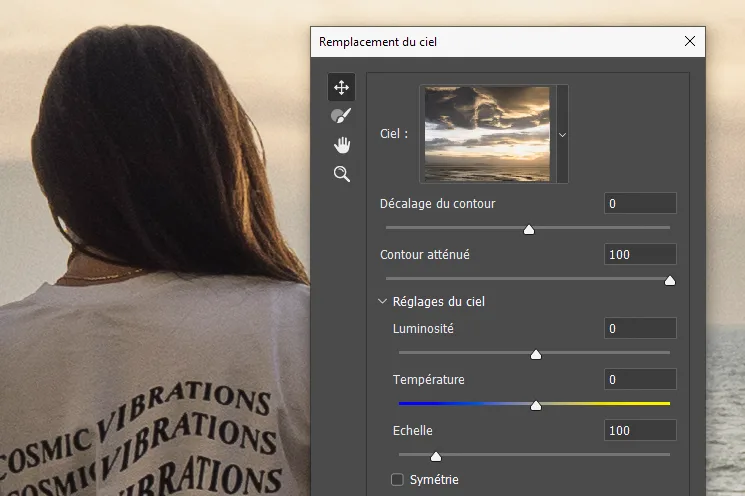This screenshot has width=745, height=496.
Task: Enable the Symétrie checkbox
Action: pyautogui.click(x=398, y=480)
